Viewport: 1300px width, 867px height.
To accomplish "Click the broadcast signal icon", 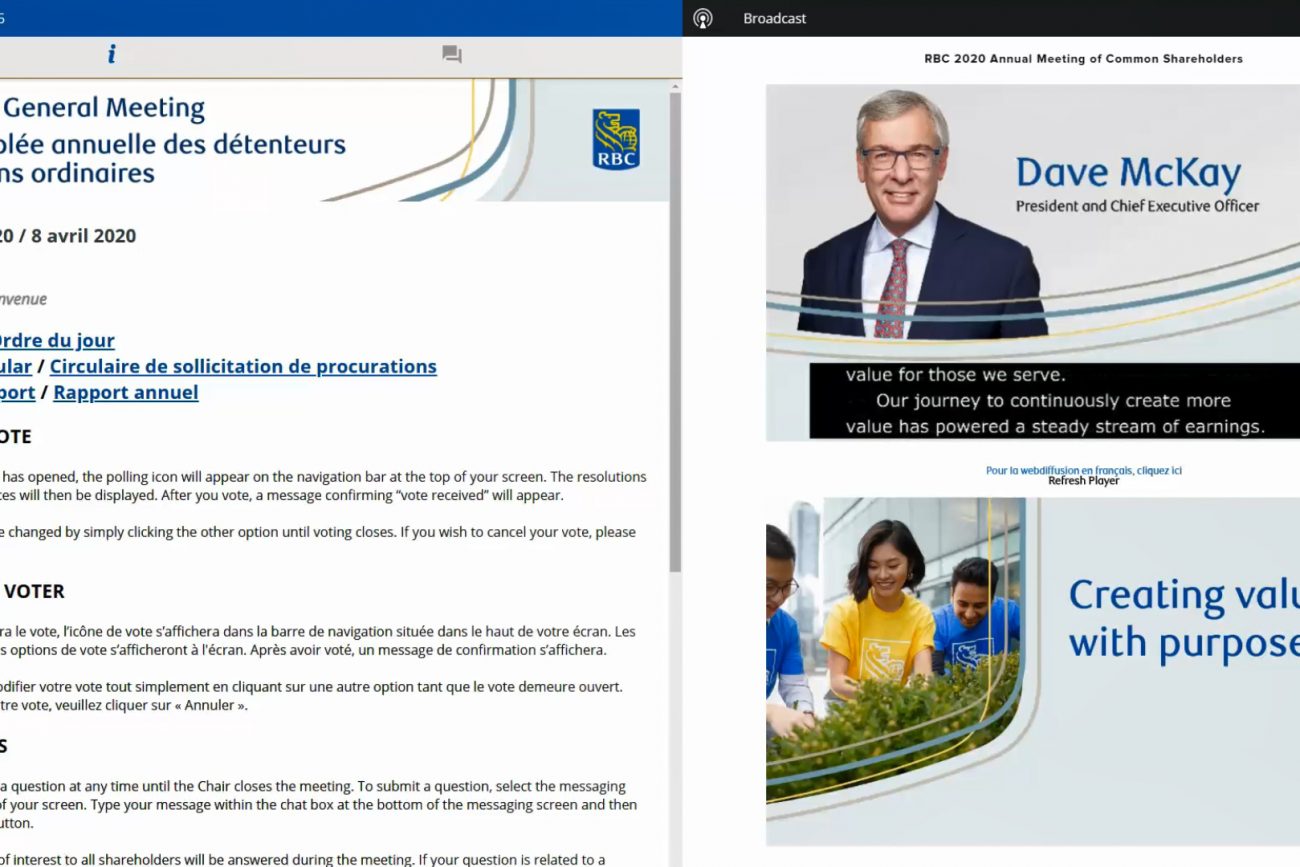I will pos(703,18).
